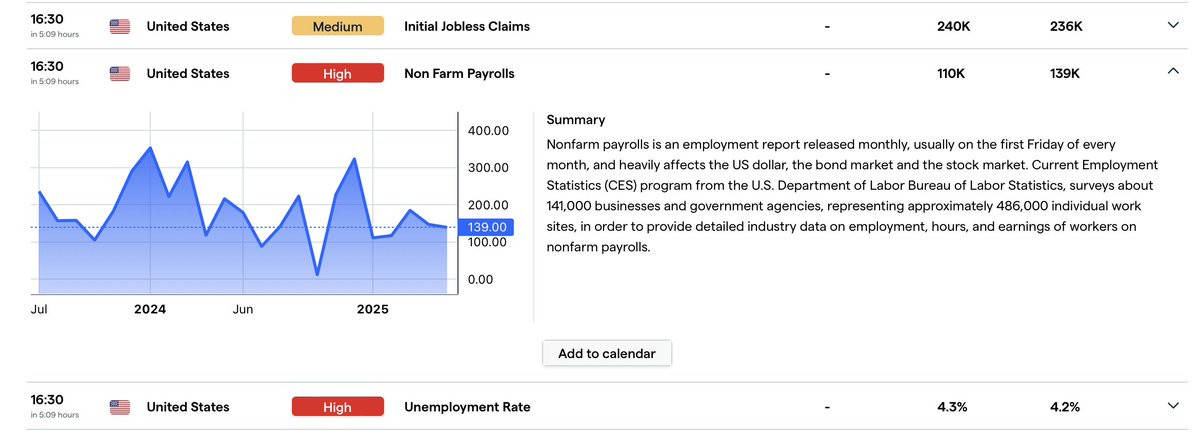The width and height of the screenshot is (1199, 435).
Task: Click the US flag in Unemployment Rate row
Action: (120, 407)
